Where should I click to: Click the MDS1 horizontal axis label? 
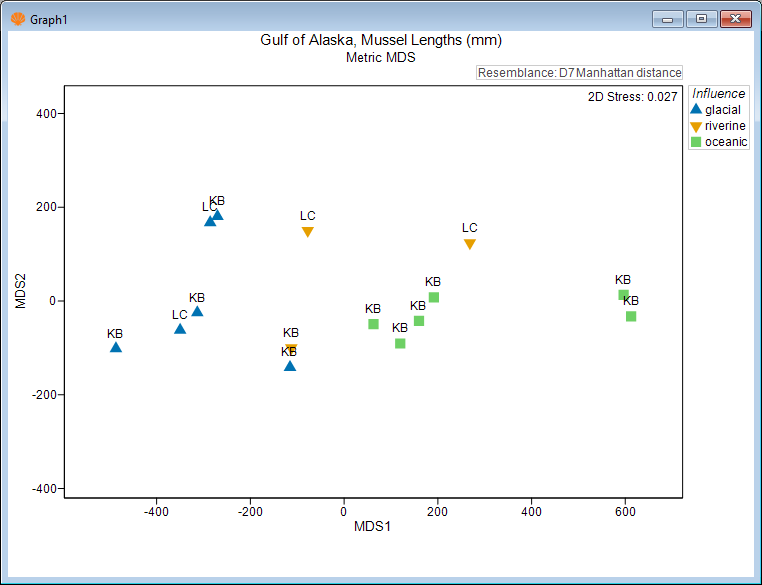[372, 526]
